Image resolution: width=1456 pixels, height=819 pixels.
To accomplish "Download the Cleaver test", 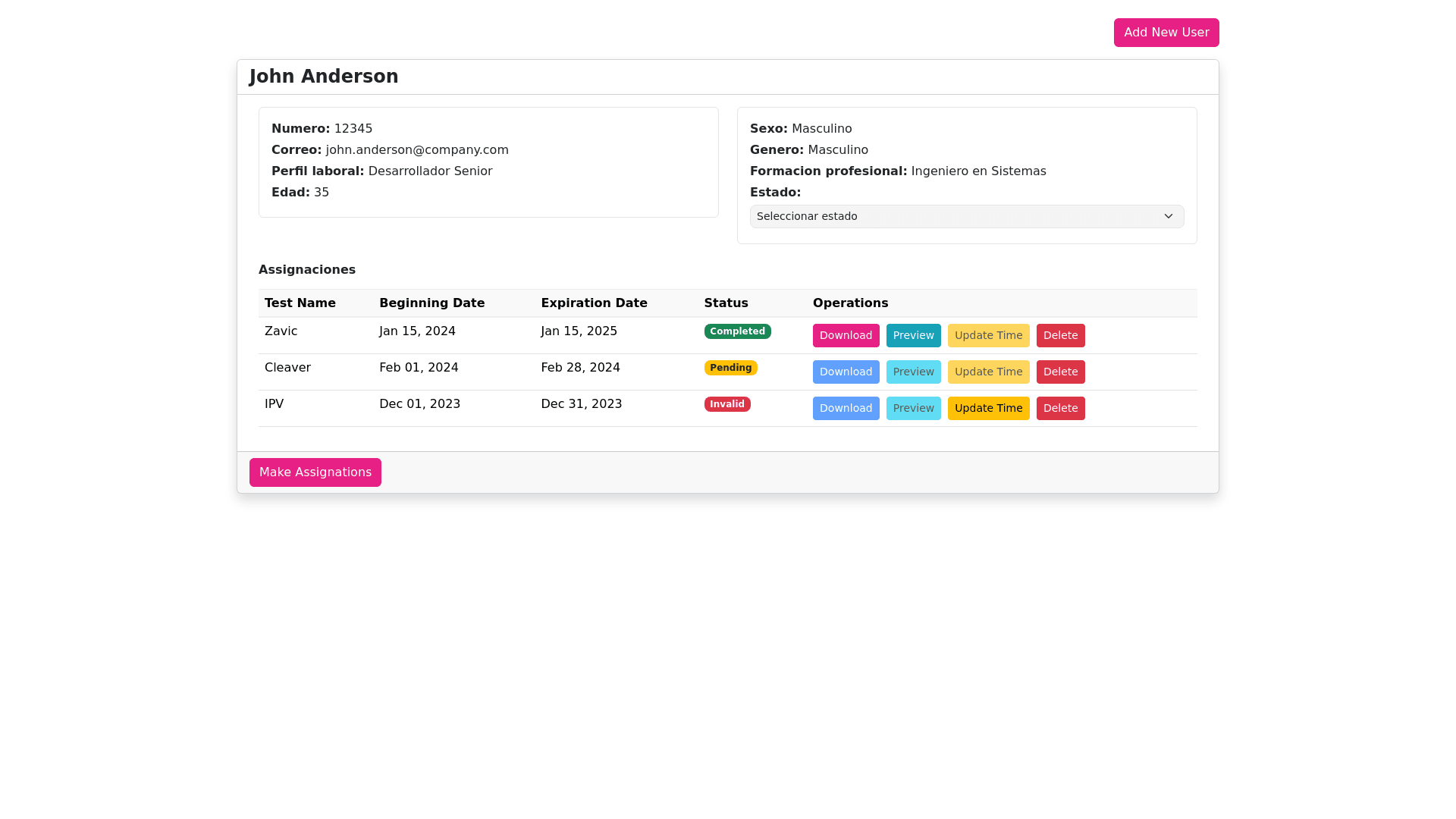I will [x=846, y=372].
